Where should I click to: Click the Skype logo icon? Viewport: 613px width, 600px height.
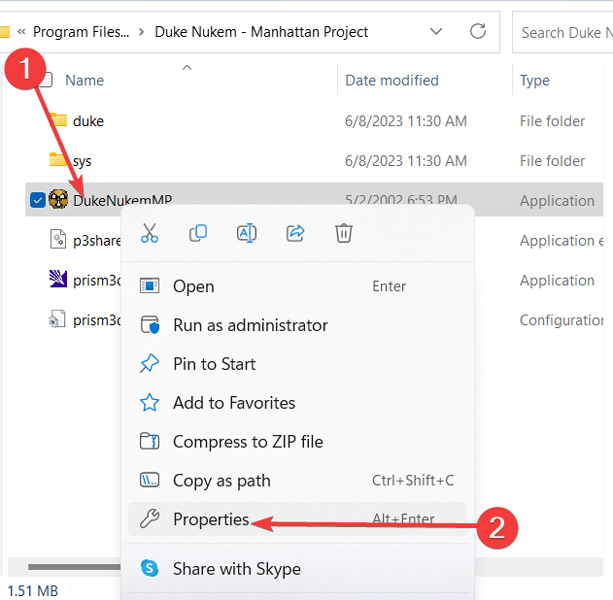[149, 568]
